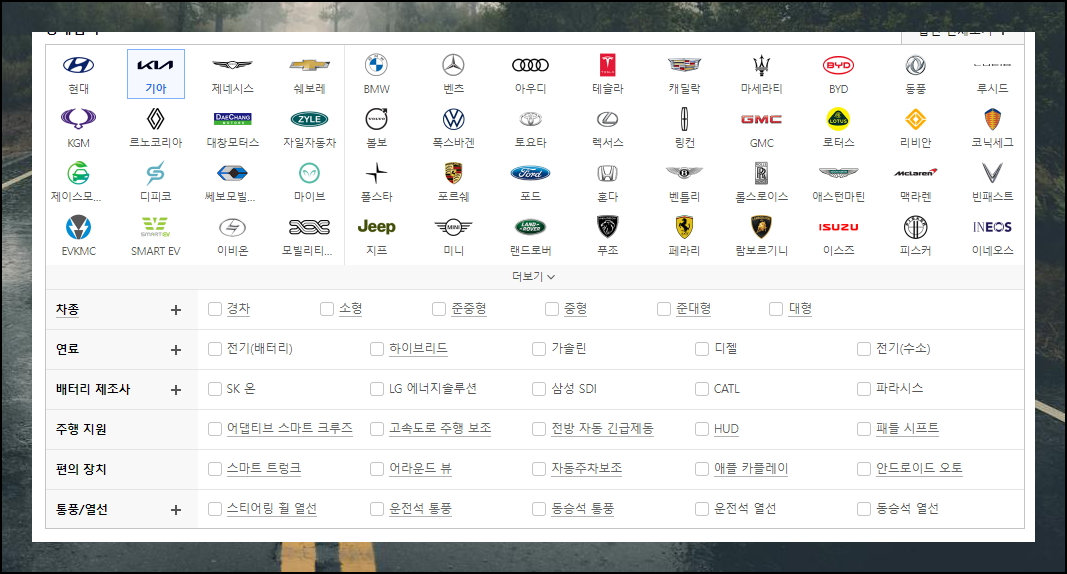Click the 편의 장치 row label
This screenshot has height=574, width=1067.
(81, 469)
